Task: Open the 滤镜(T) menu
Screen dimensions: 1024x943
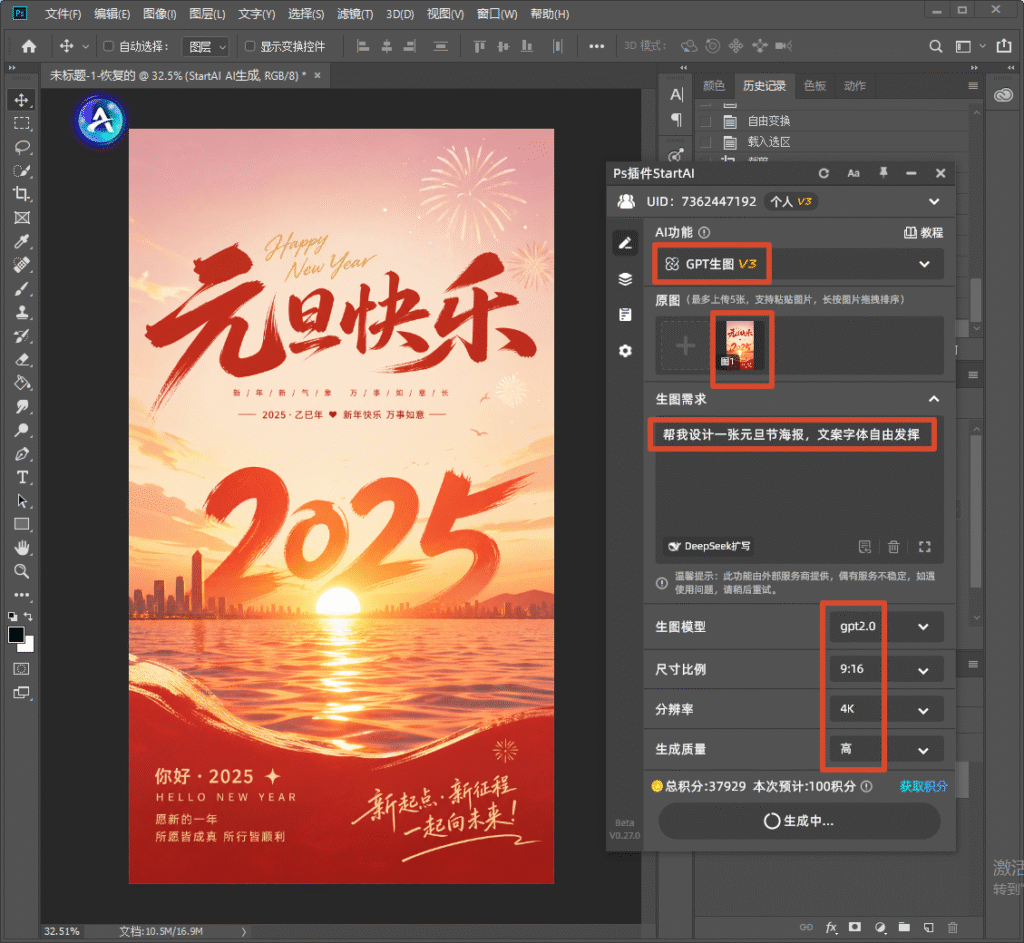Action: (x=355, y=14)
